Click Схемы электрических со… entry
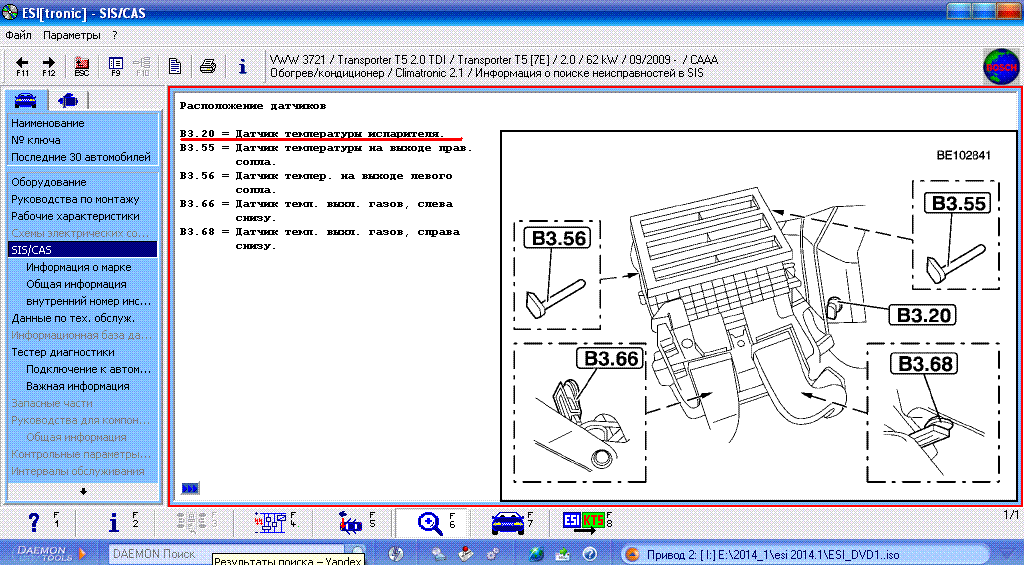Image resolution: width=1025 pixels, height=565 pixels. click(82, 233)
